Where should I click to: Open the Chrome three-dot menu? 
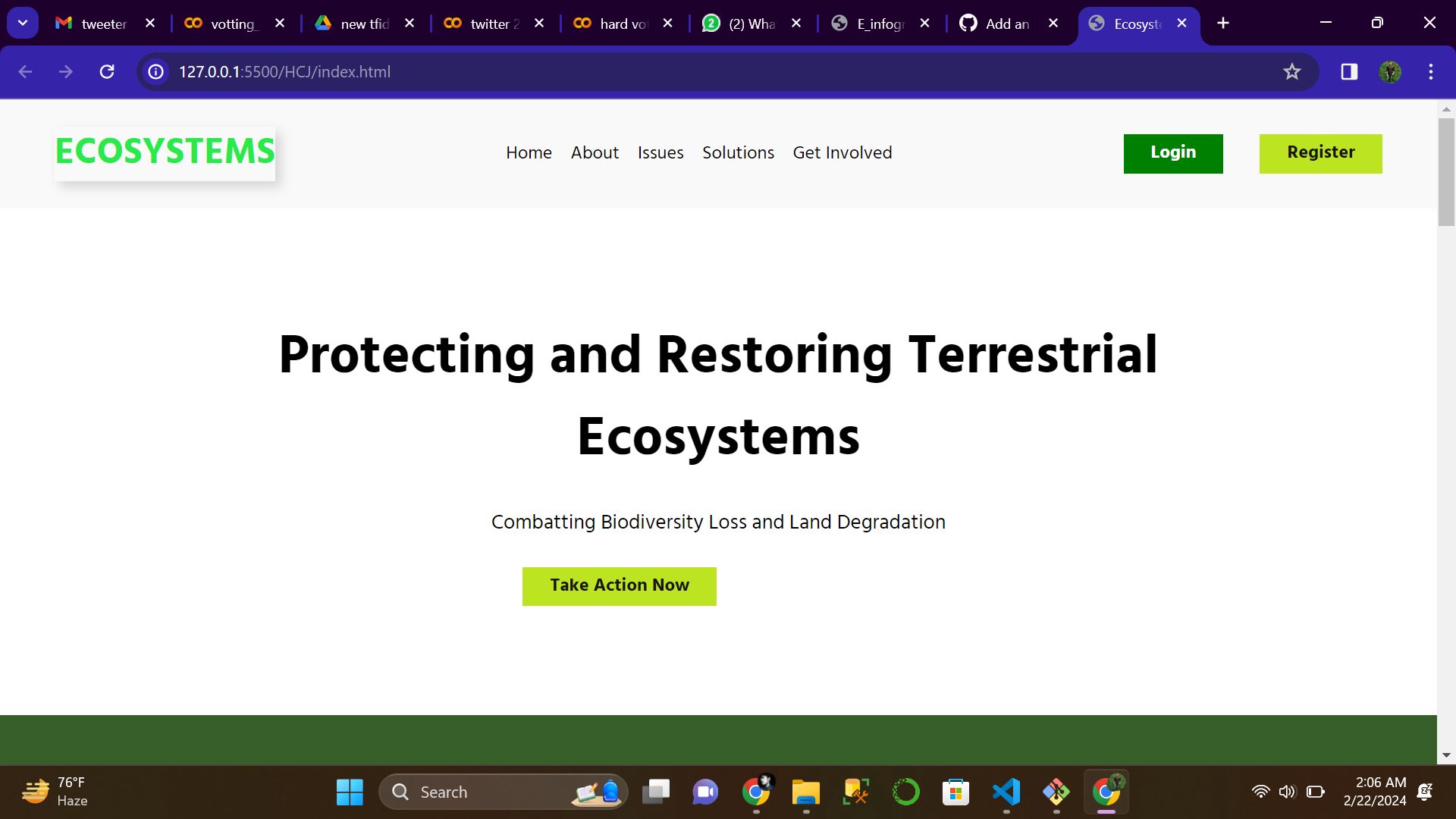point(1431,72)
